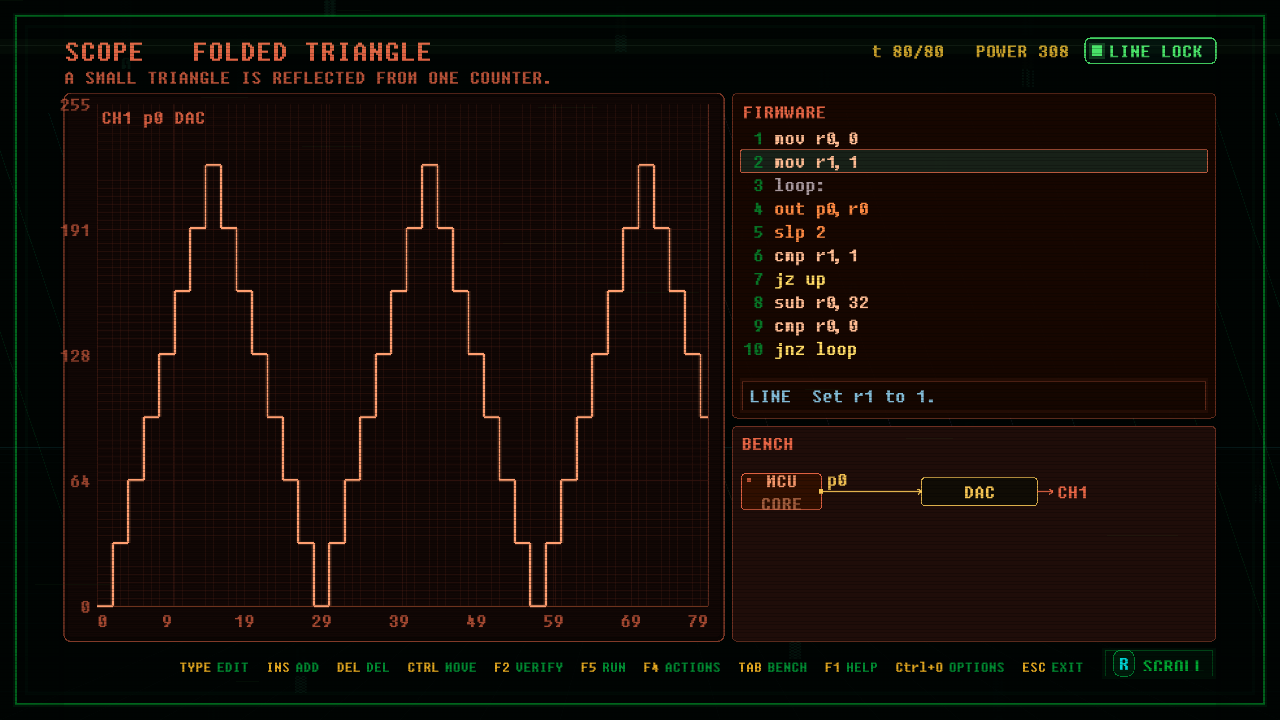Click the FIRMWARE panel title

784,113
